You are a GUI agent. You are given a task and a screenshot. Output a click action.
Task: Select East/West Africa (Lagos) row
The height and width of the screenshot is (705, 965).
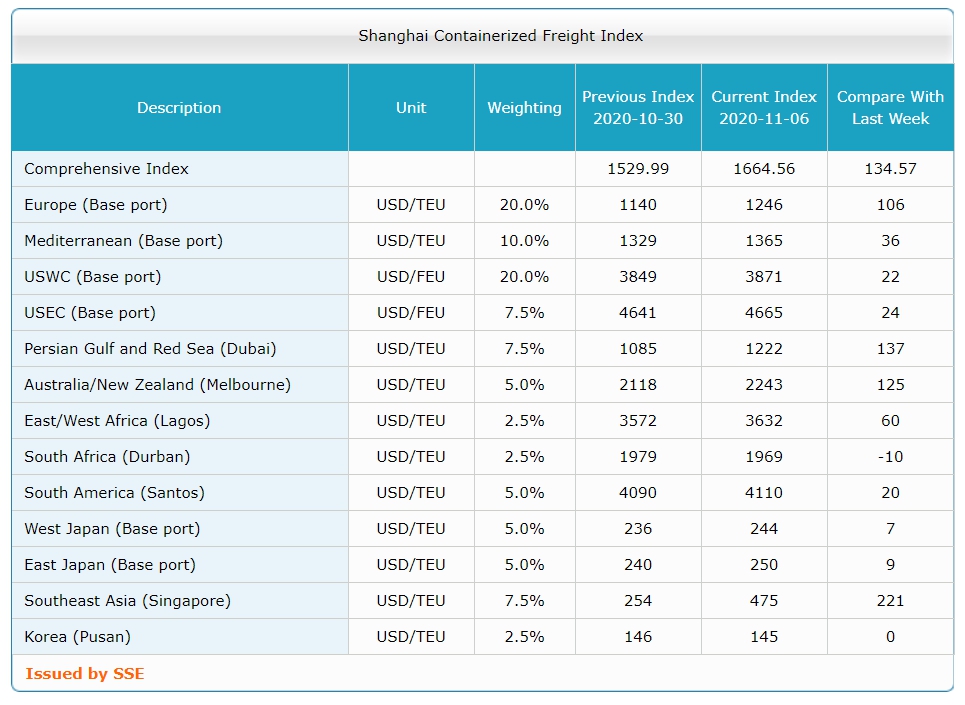coord(482,421)
